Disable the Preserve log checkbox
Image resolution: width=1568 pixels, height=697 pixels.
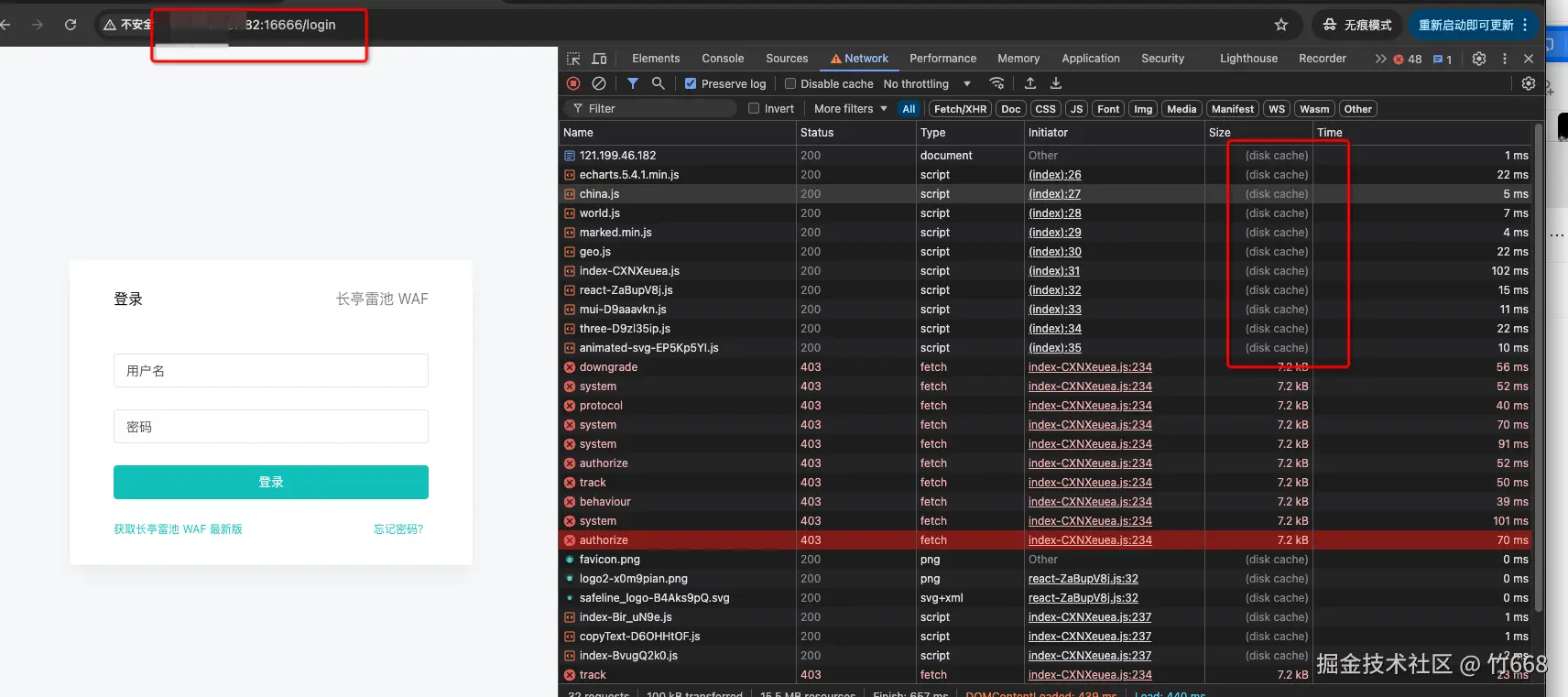coord(691,83)
